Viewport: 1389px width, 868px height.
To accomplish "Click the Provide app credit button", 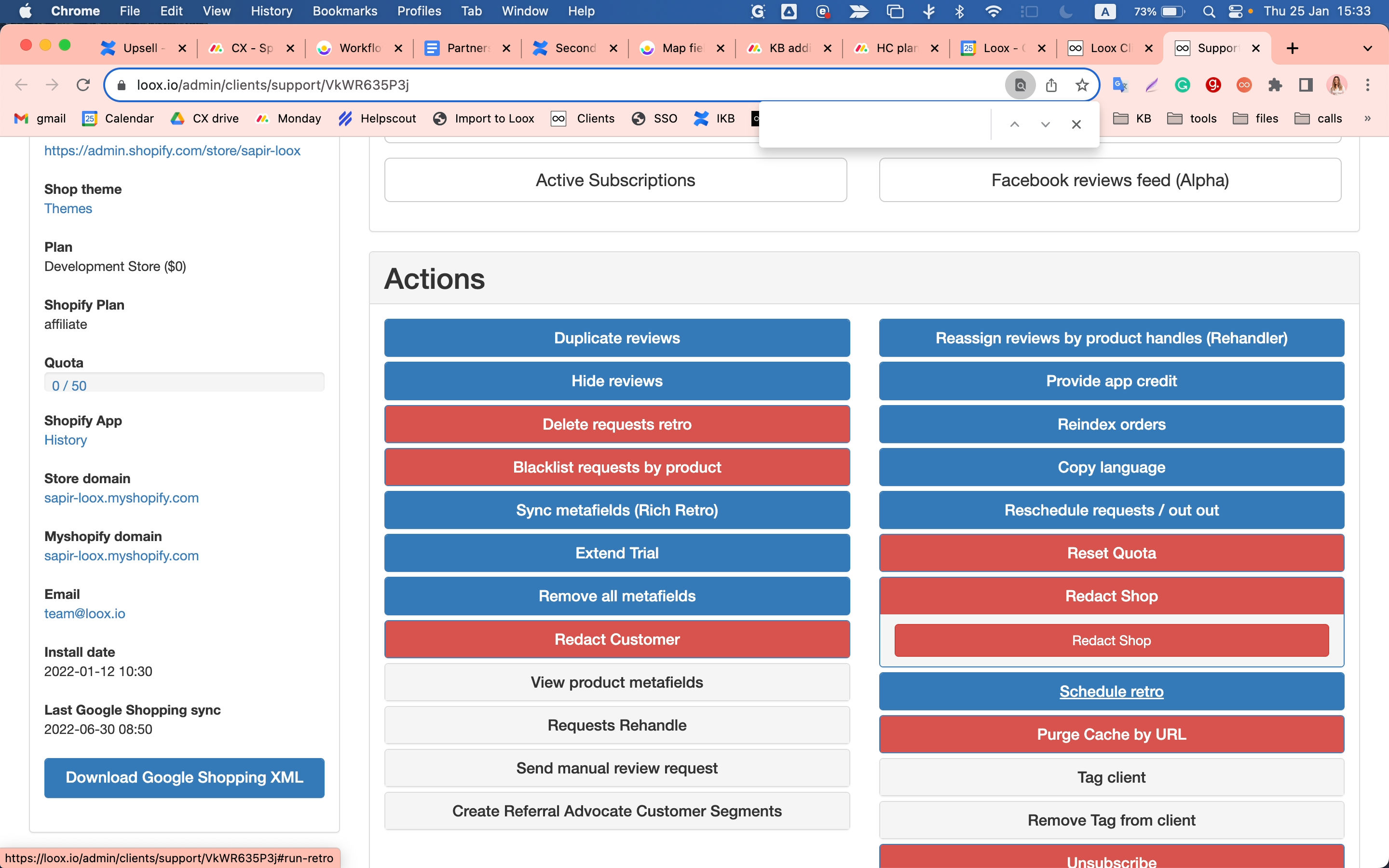I will [1111, 380].
